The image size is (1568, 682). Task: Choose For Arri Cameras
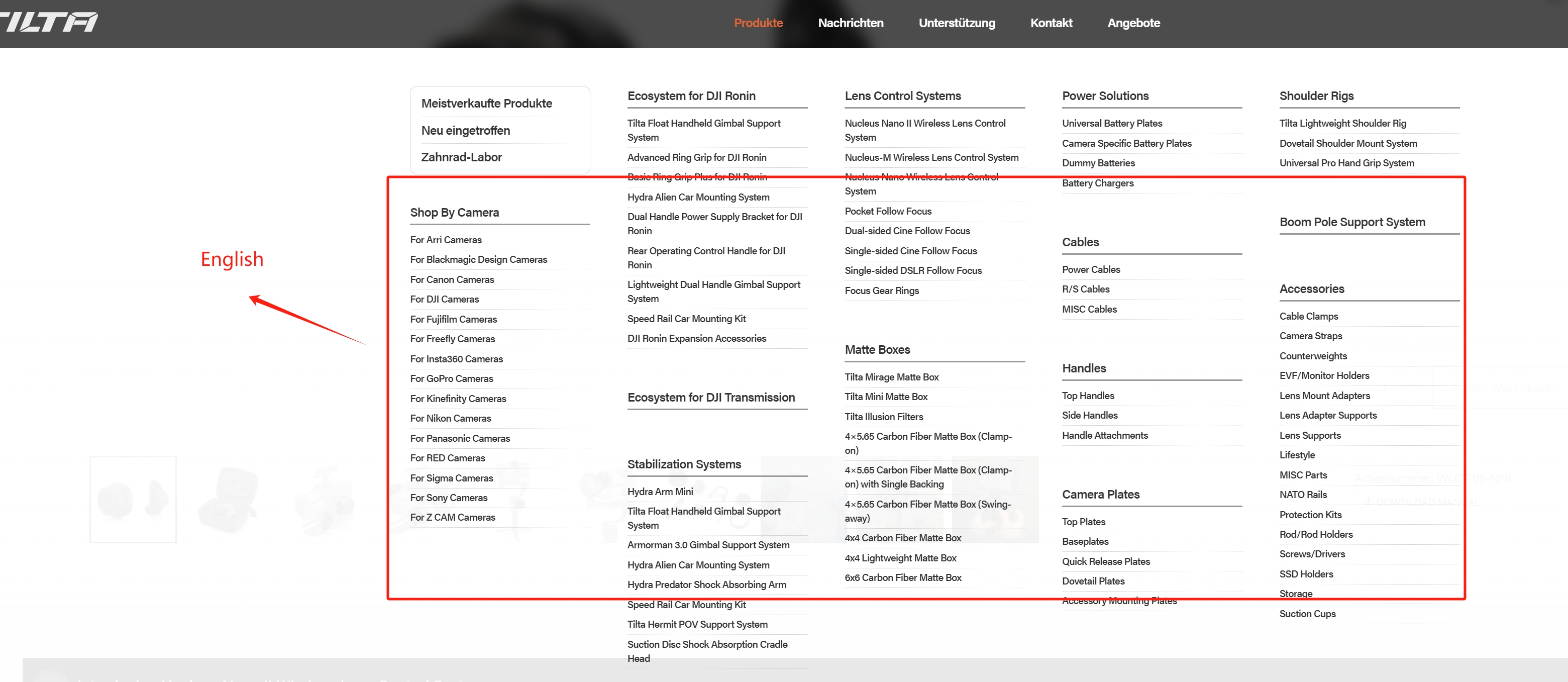point(446,240)
